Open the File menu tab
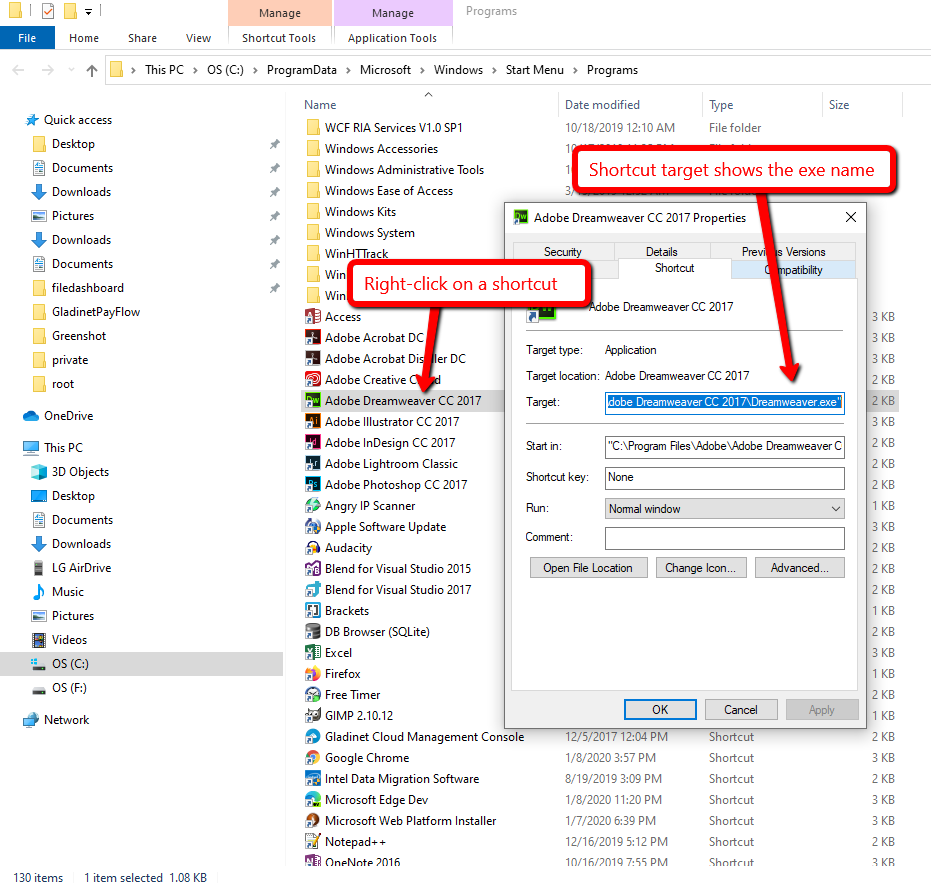This screenshot has width=931, height=889. [x=27, y=38]
